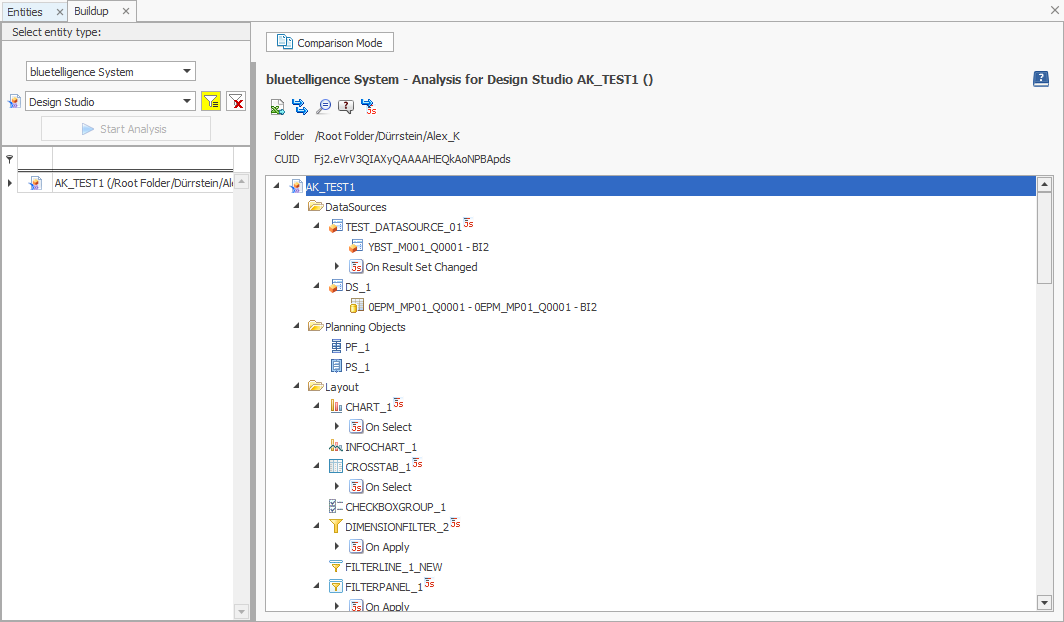Click the JS script arrow toolbar icon
Image resolution: width=1064 pixels, height=622 pixels.
(x=368, y=107)
